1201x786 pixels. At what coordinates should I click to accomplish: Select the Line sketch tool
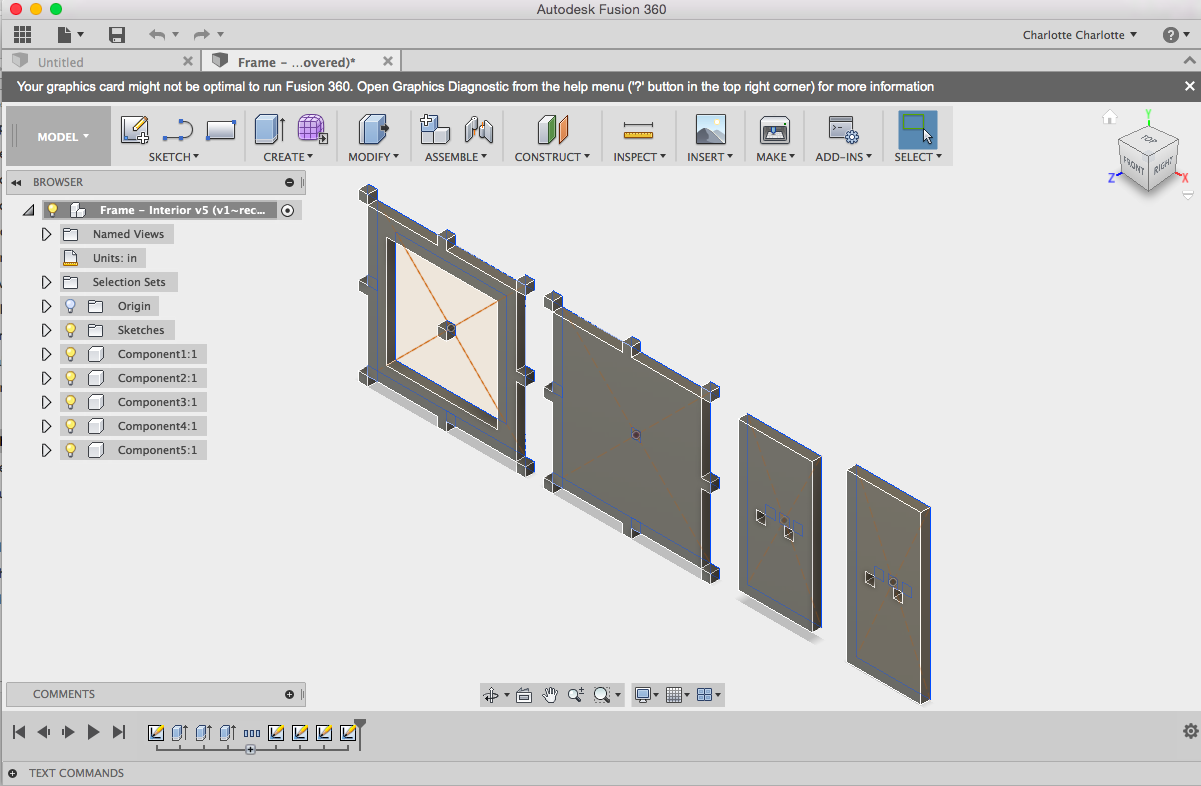tap(177, 130)
